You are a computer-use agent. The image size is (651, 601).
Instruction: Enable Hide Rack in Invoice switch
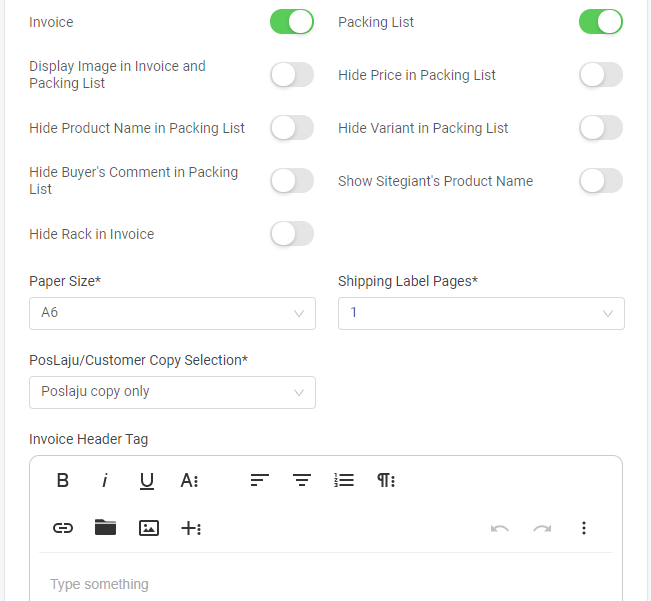tap(292, 234)
